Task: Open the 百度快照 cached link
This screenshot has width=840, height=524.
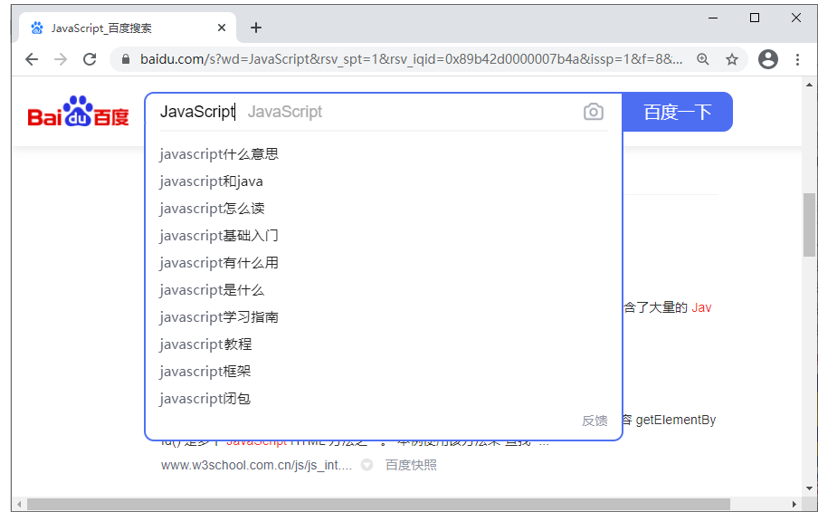Action: 411,465
